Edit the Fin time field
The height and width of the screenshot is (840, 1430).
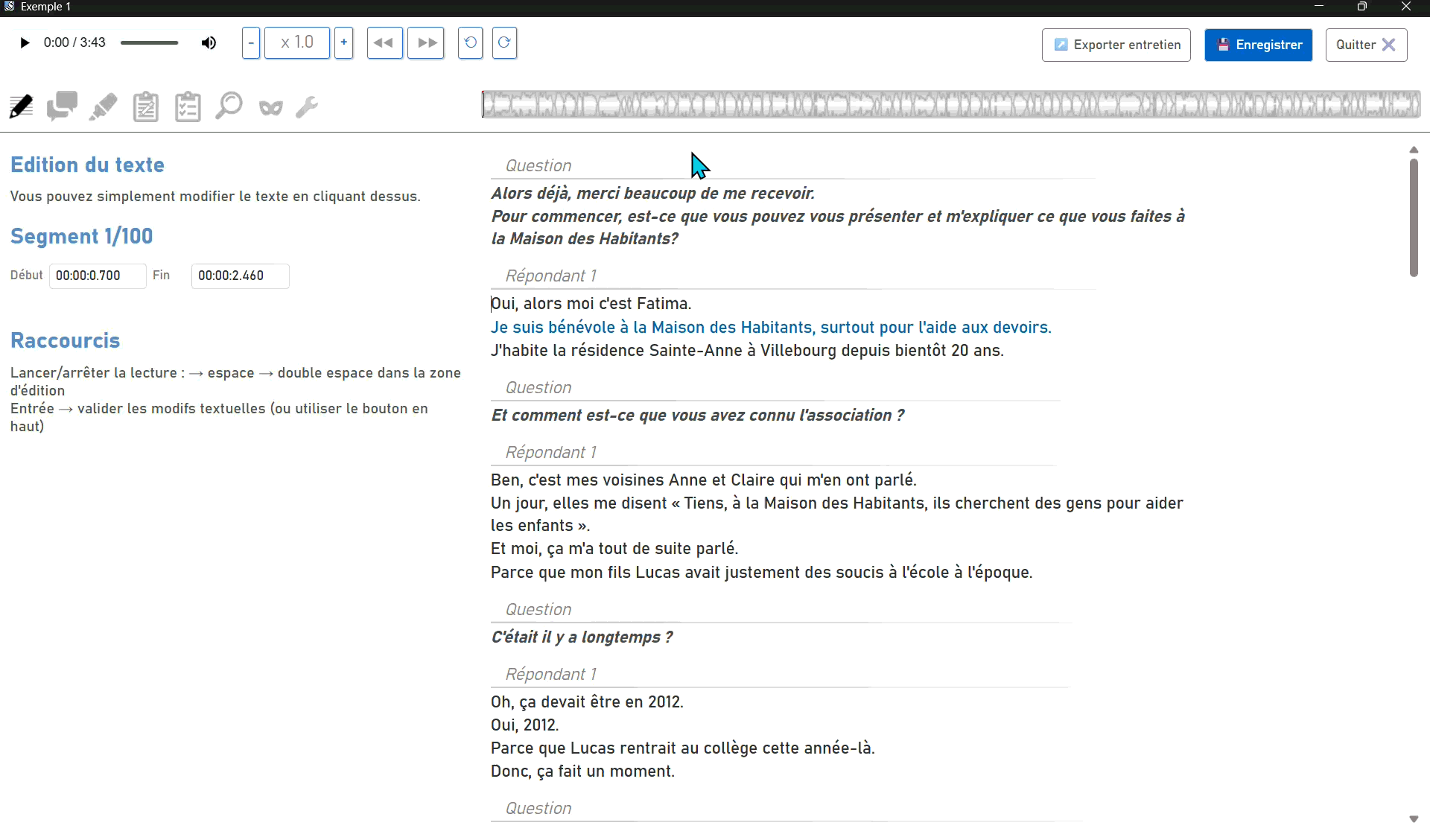point(240,276)
